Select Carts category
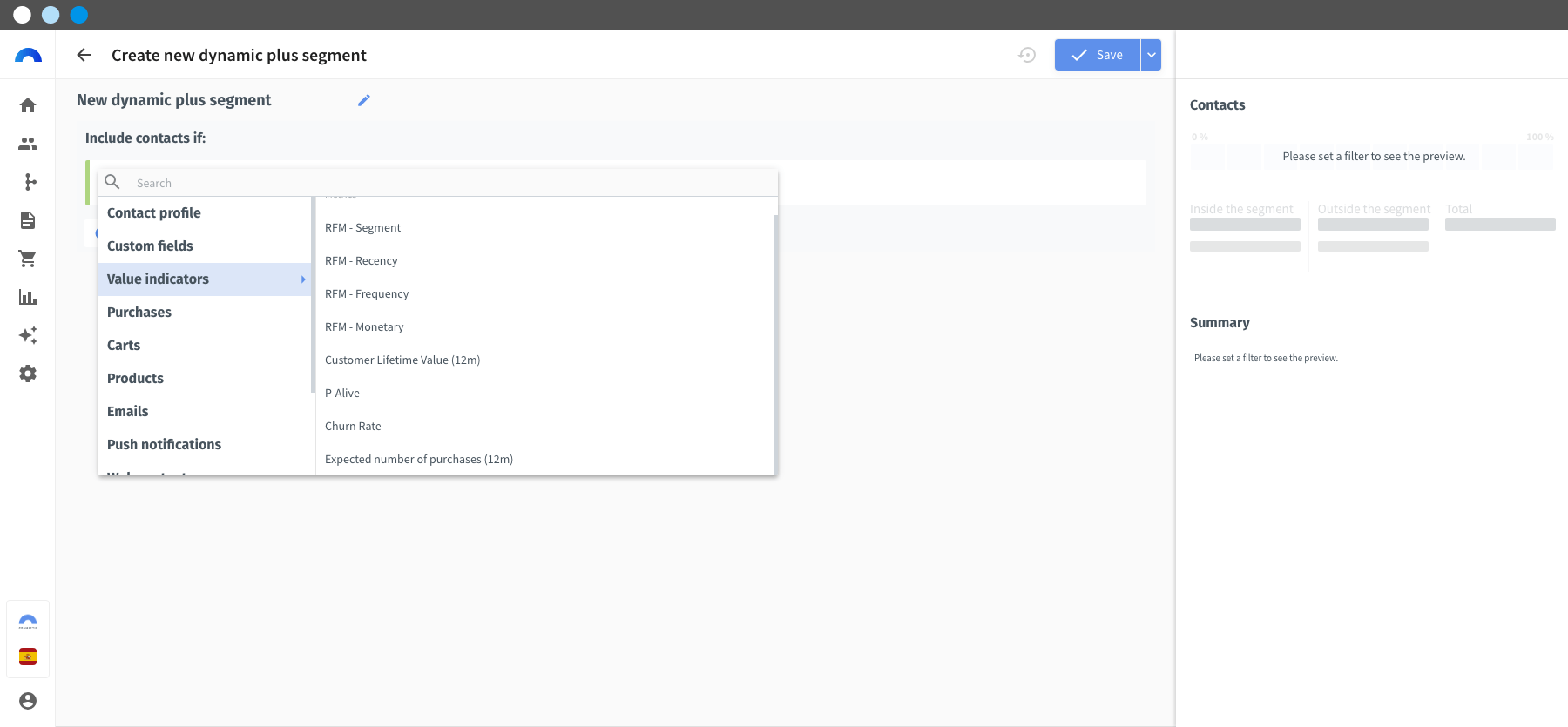 (x=205, y=346)
